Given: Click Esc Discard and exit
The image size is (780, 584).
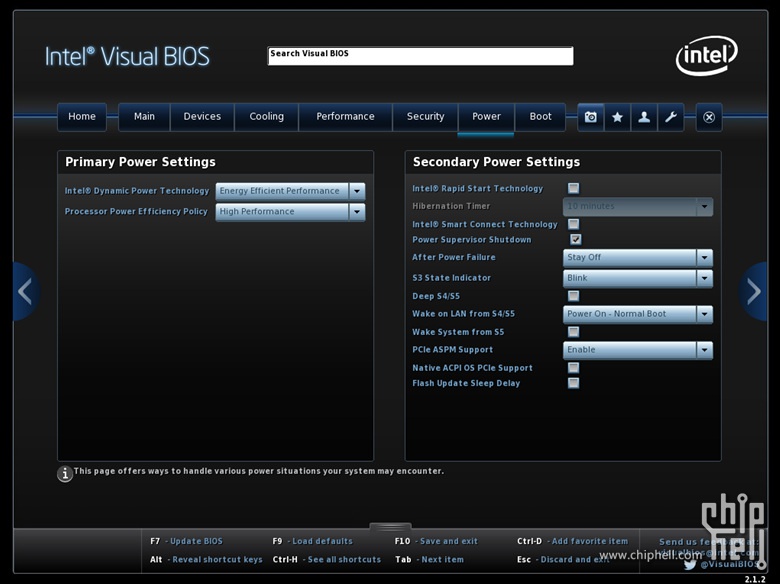Looking at the screenshot, I should (563, 560).
